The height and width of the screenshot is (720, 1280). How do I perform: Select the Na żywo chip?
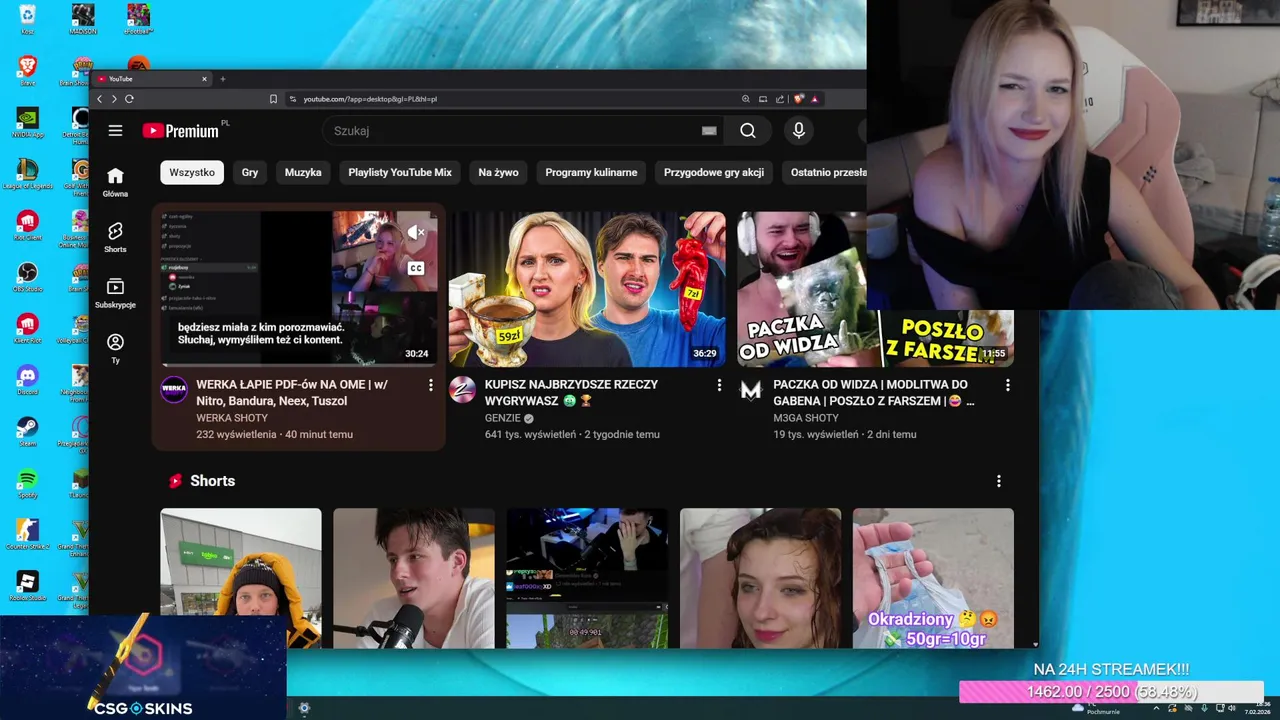[498, 172]
